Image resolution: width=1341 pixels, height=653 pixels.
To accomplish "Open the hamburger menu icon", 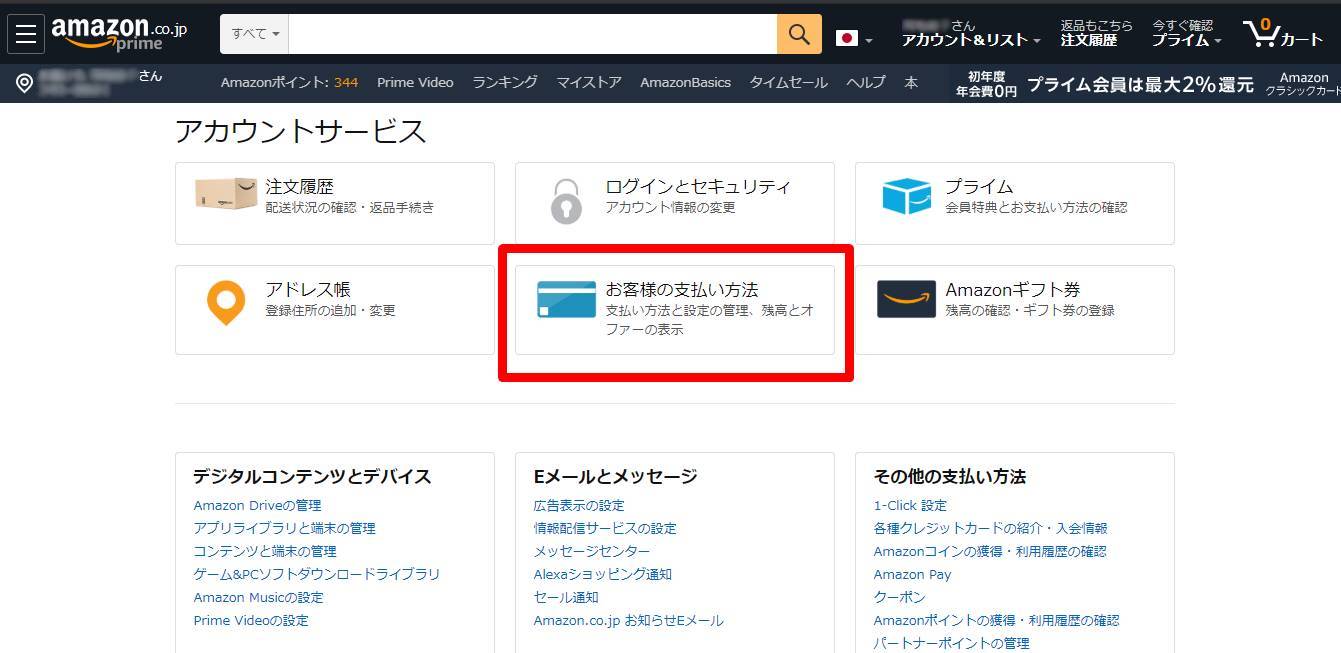I will (26, 34).
